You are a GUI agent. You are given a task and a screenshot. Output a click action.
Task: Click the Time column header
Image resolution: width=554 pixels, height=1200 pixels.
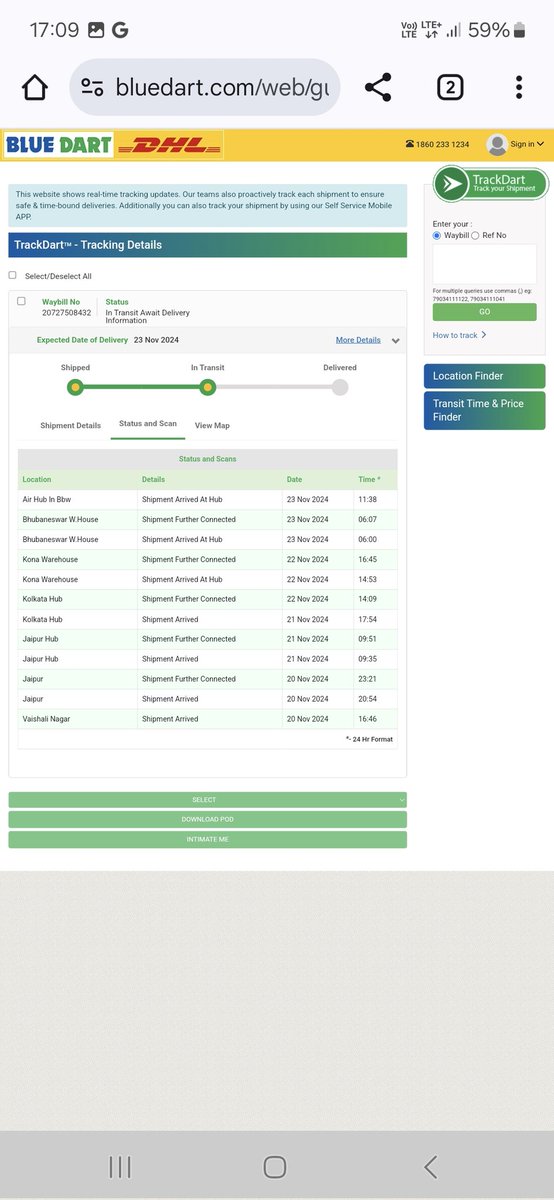(x=376, y=480)
